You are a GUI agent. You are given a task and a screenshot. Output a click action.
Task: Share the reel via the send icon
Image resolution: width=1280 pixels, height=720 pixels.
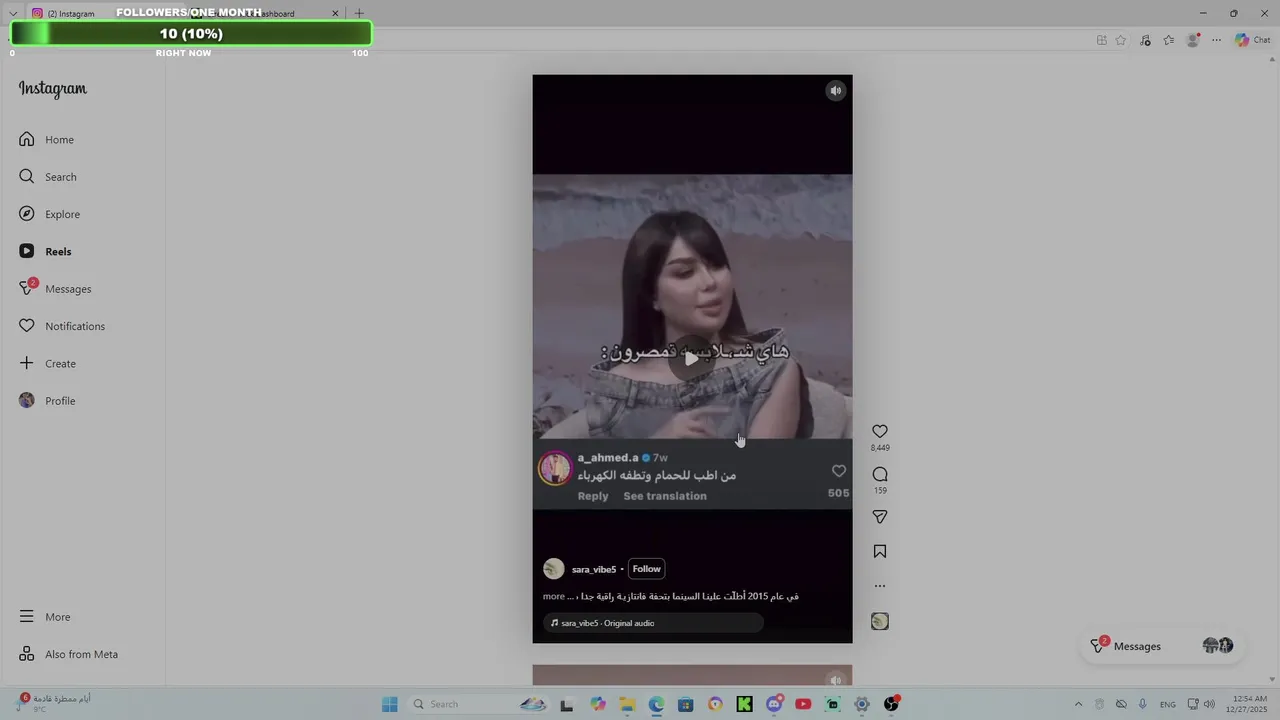(x=880, y=517)
